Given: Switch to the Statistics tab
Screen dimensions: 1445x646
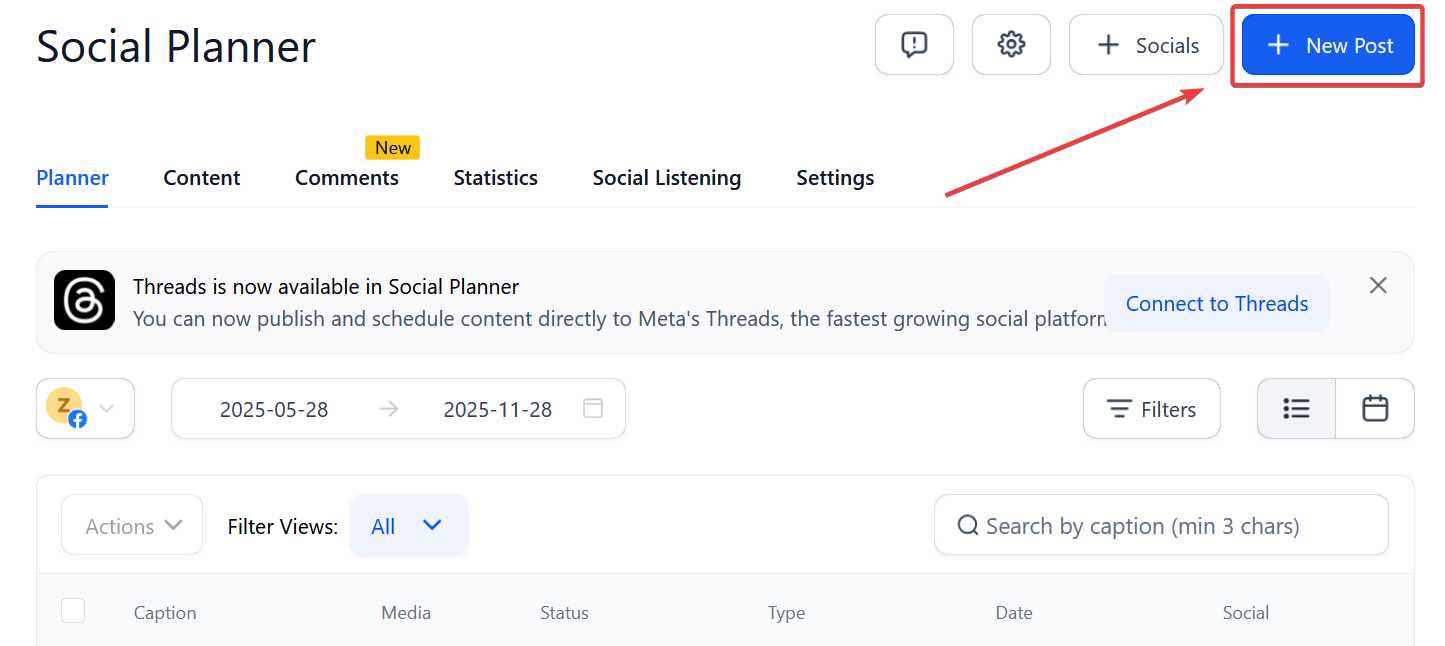Looking at the screenshot, I should 495,178.
